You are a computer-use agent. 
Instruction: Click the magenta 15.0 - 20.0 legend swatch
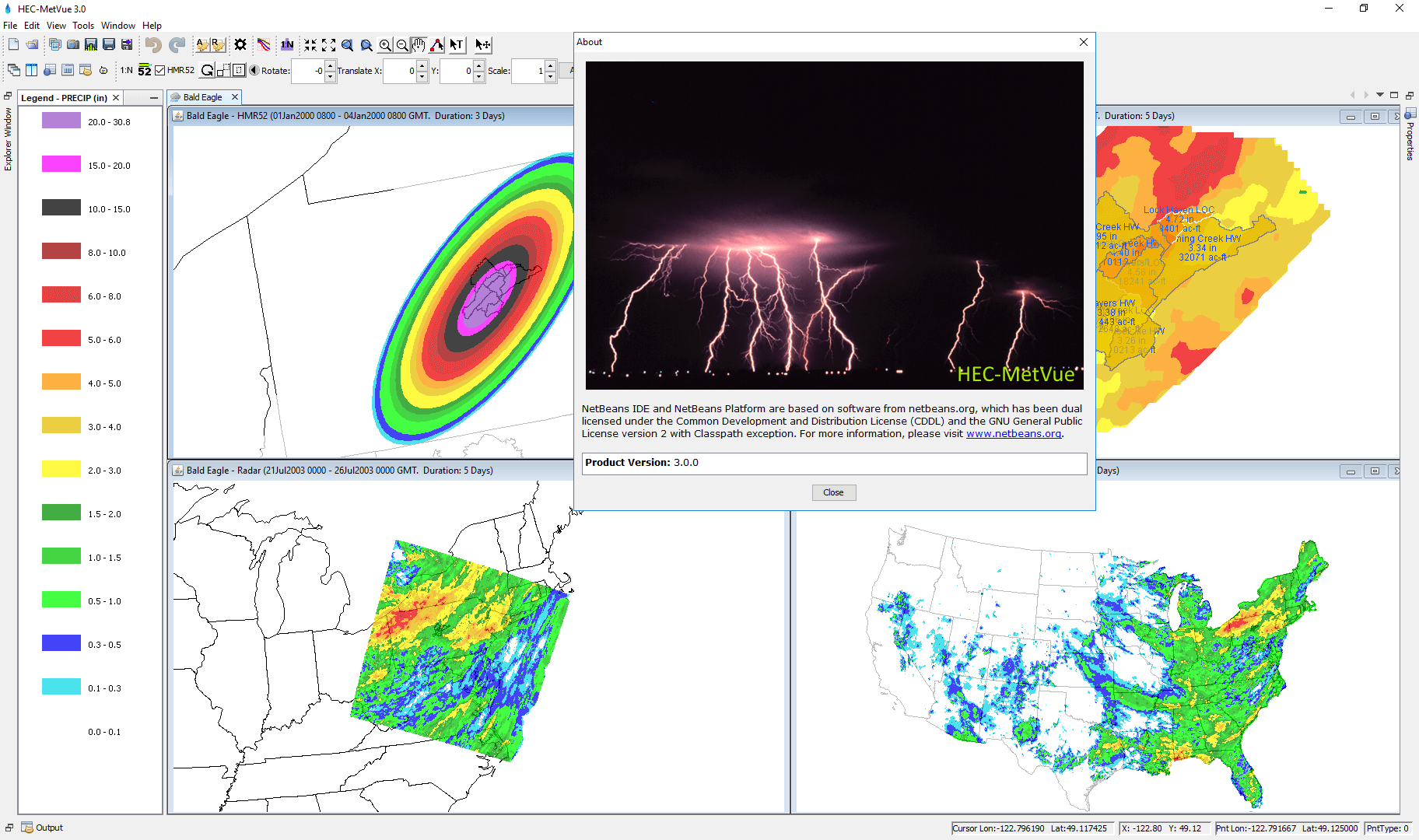tap(61, 164)
